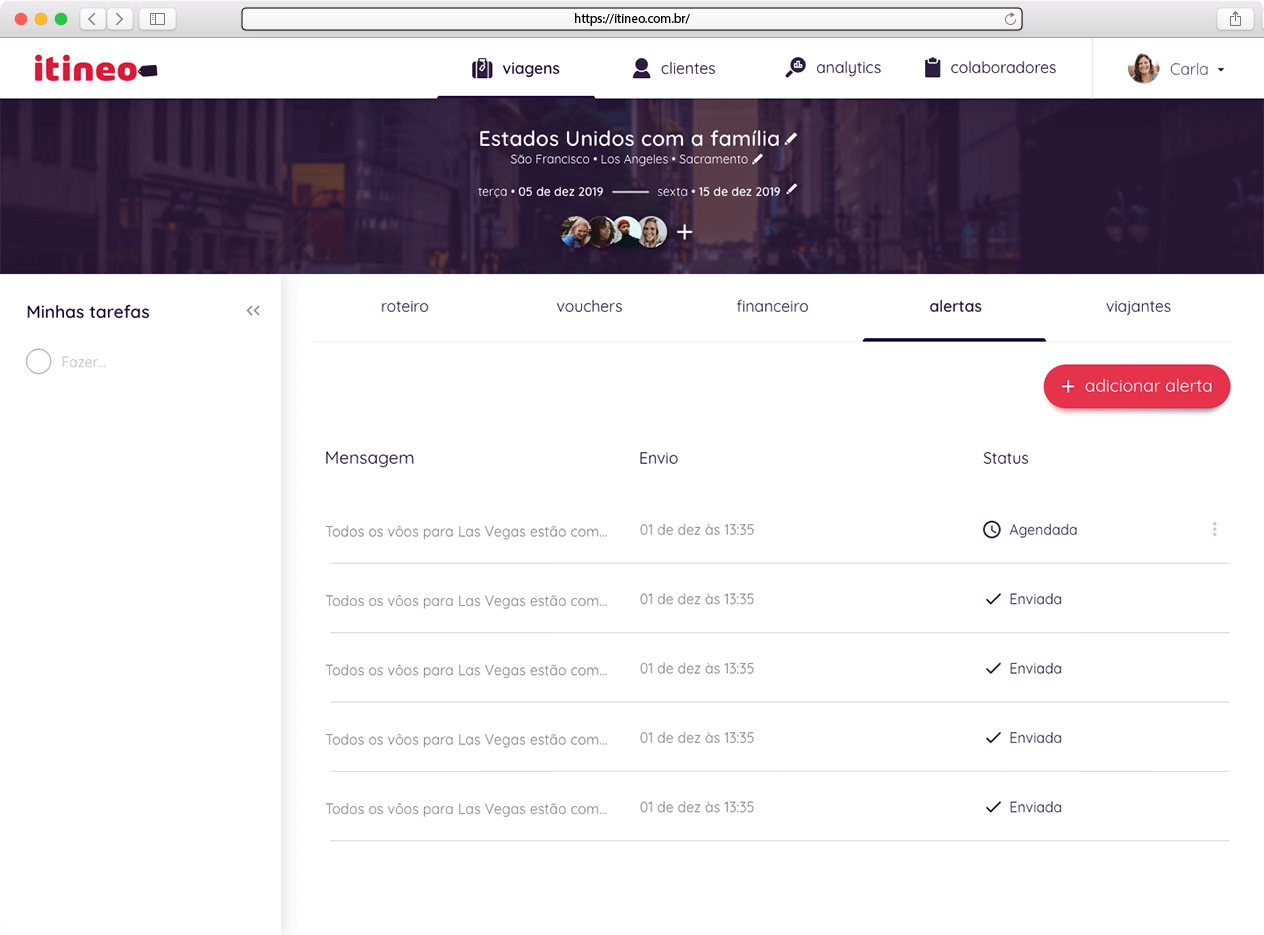Open the three-dot menu of the Agendada alert
The image size is (1264, 935).
1215,529
